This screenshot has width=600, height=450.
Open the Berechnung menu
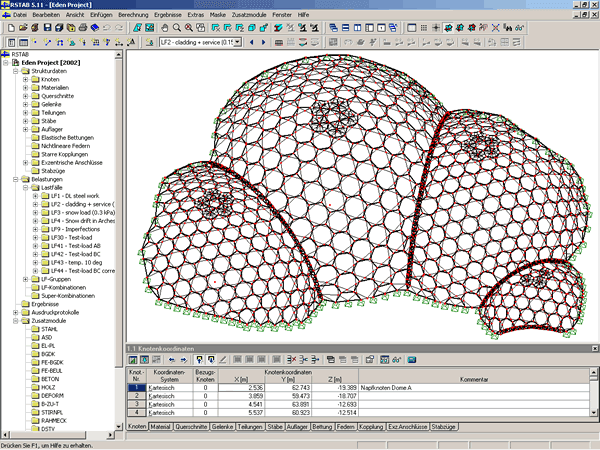pos(135,17)
